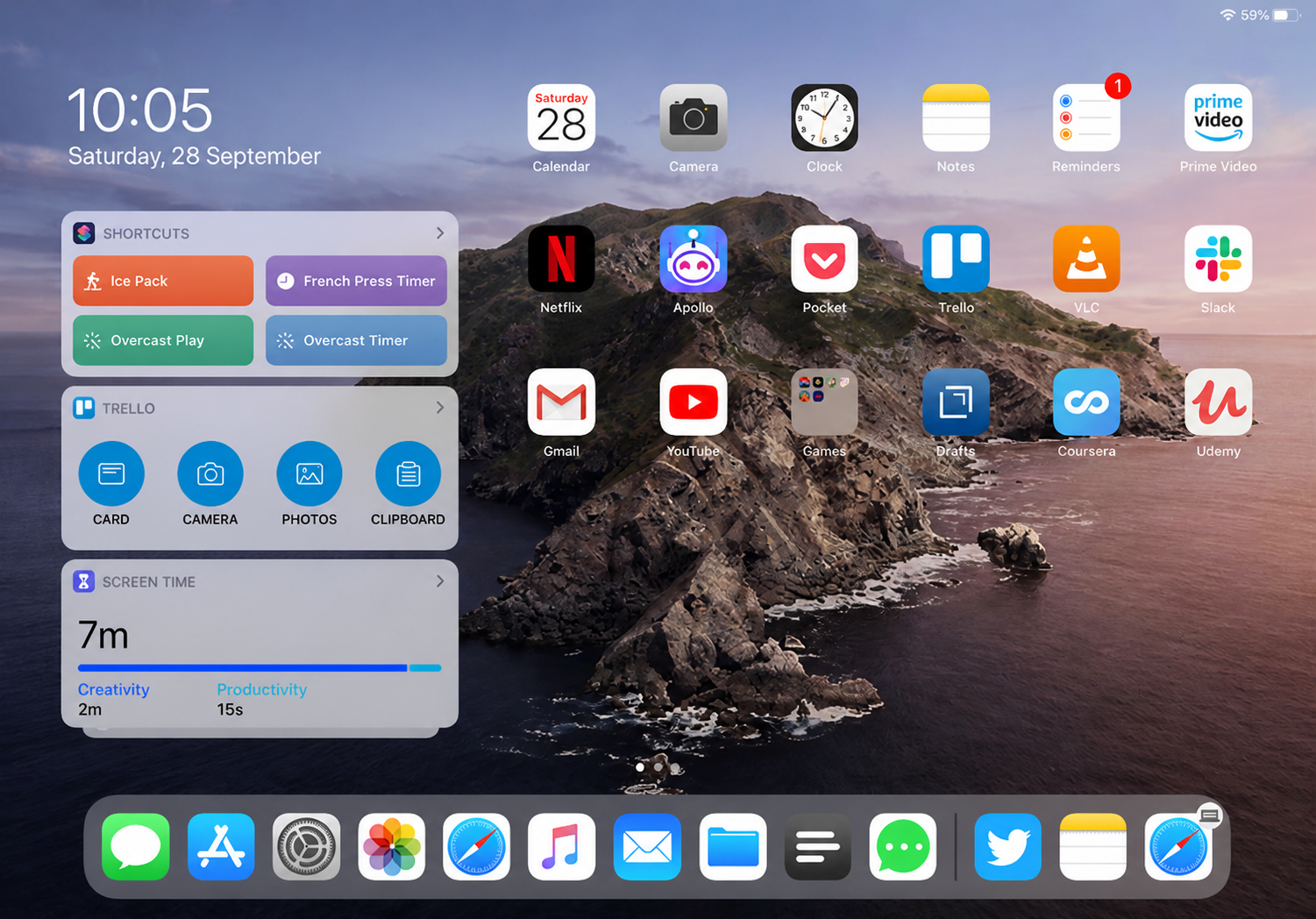The height and width of the screenshot is (919, 1316).
Task: Open Photos from the dock
Action: tap(392, 847)
